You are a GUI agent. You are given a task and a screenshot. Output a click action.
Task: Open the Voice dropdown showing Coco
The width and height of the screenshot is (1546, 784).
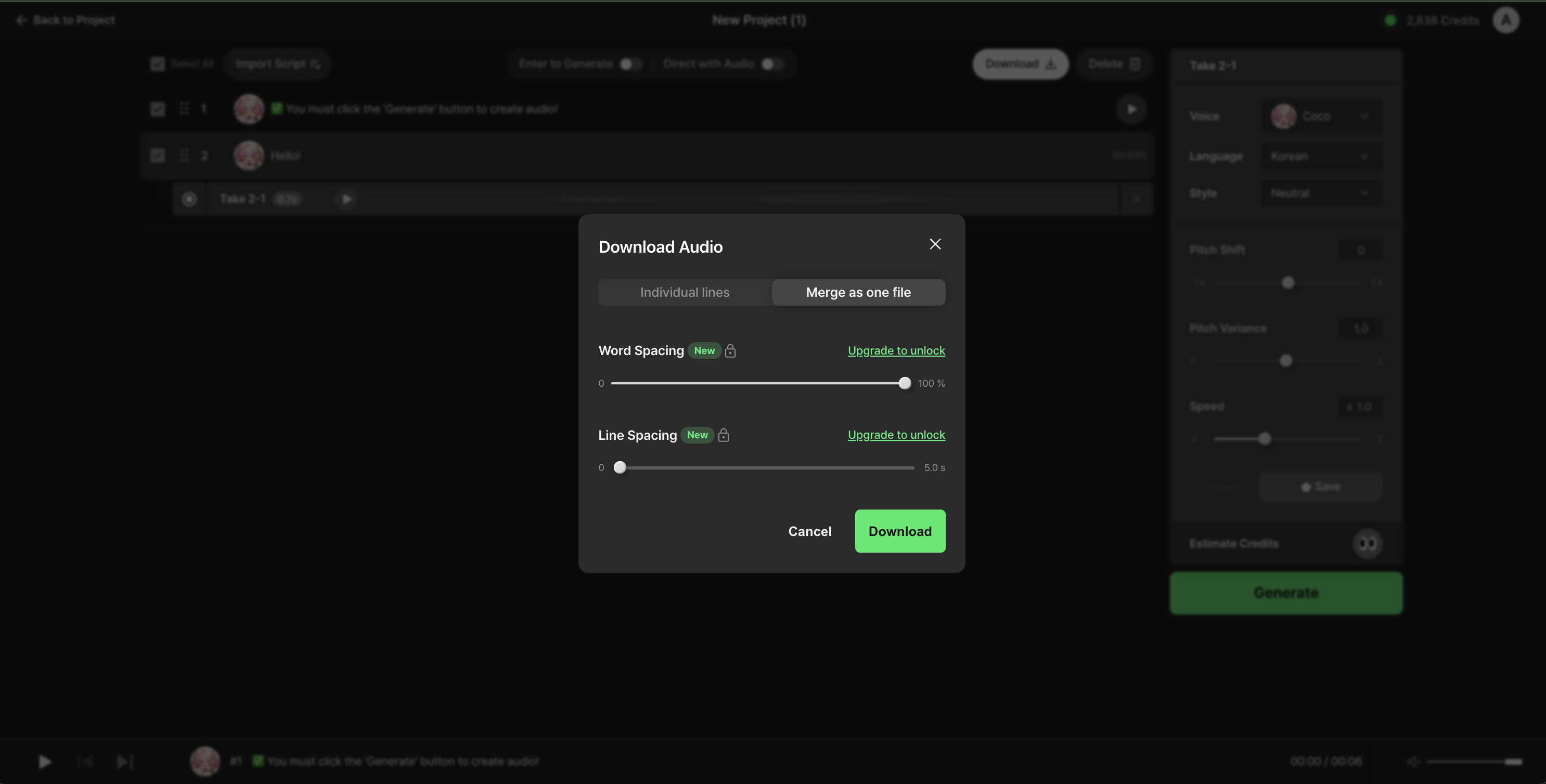(x=1321, y=116)
